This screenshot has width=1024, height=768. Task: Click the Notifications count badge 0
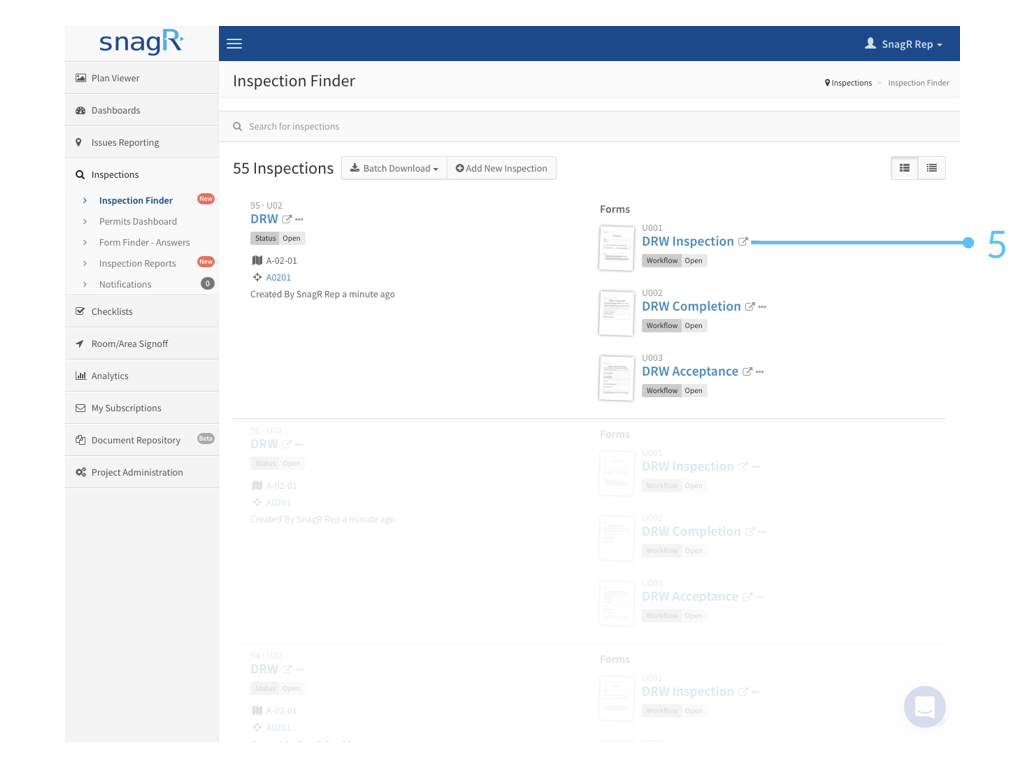[x=208, y=283]
